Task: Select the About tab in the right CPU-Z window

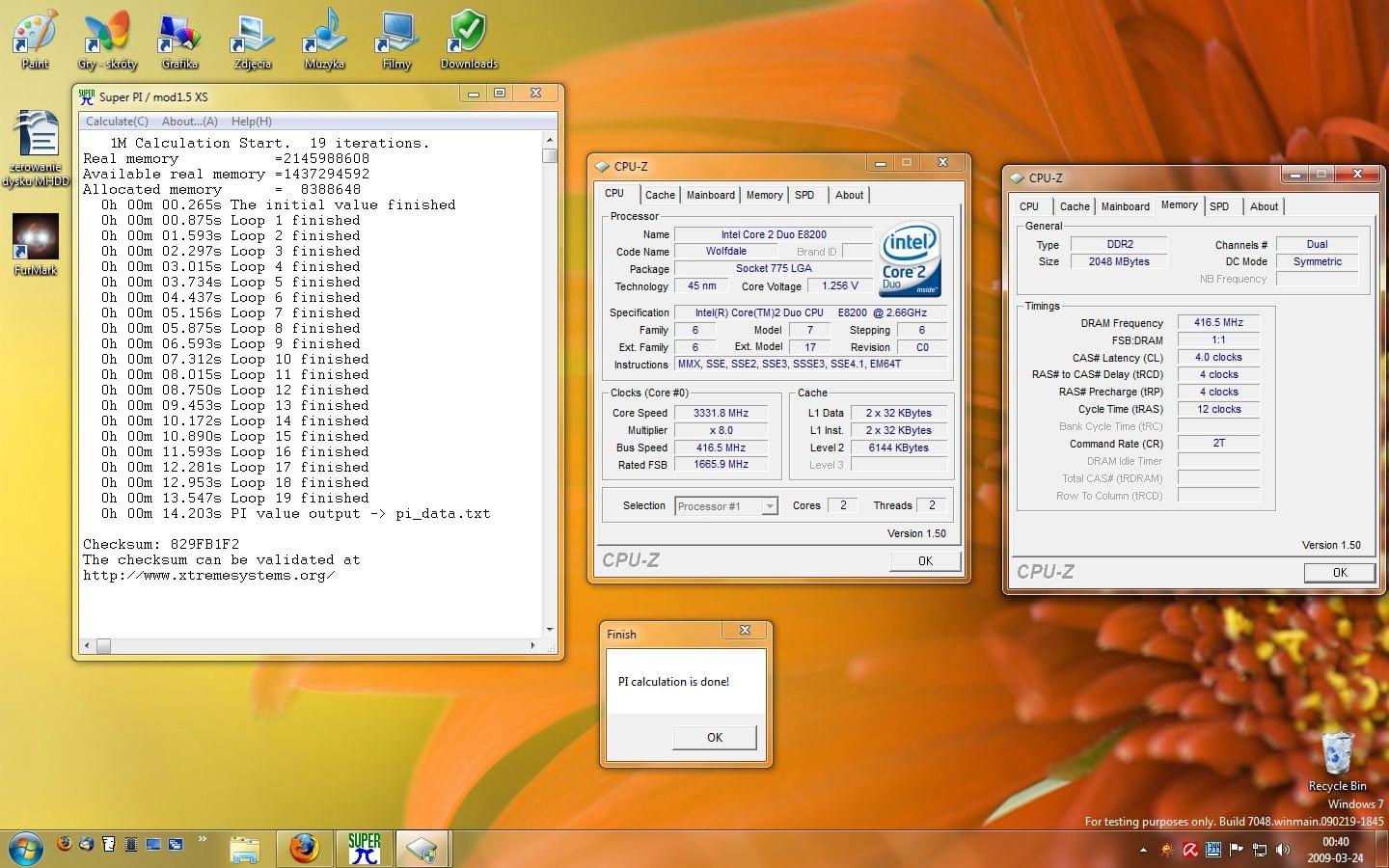Action: [1264, 206]
